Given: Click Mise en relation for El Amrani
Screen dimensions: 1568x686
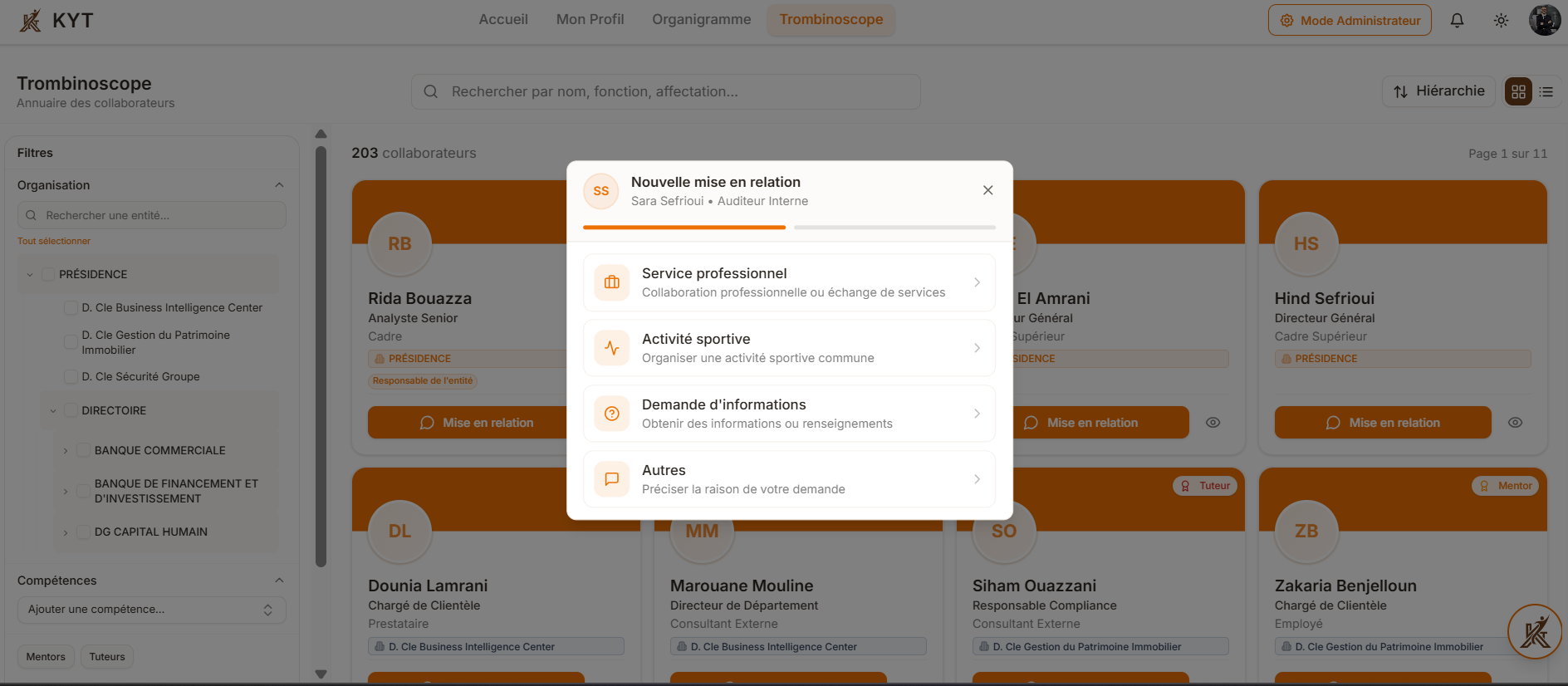Looking at the screenshot, I should coord(1080,423).
